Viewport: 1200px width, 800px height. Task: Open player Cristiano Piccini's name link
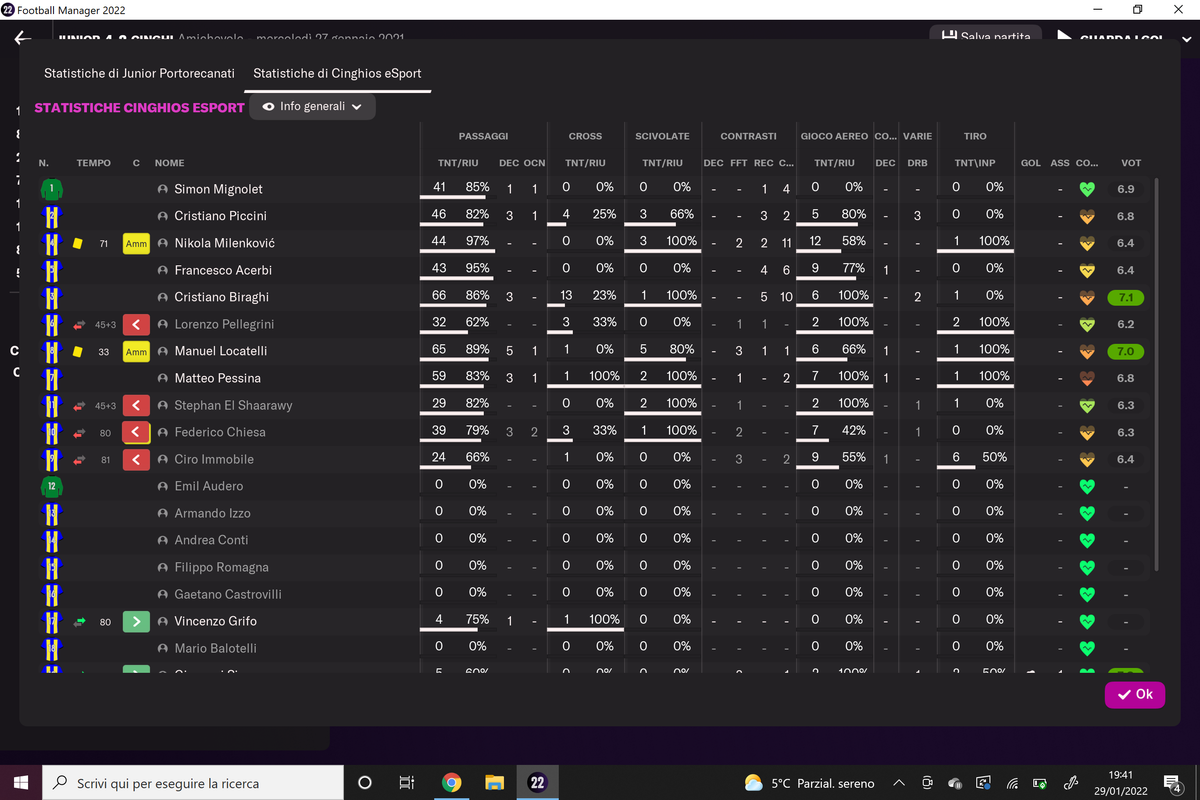[221, 216]
